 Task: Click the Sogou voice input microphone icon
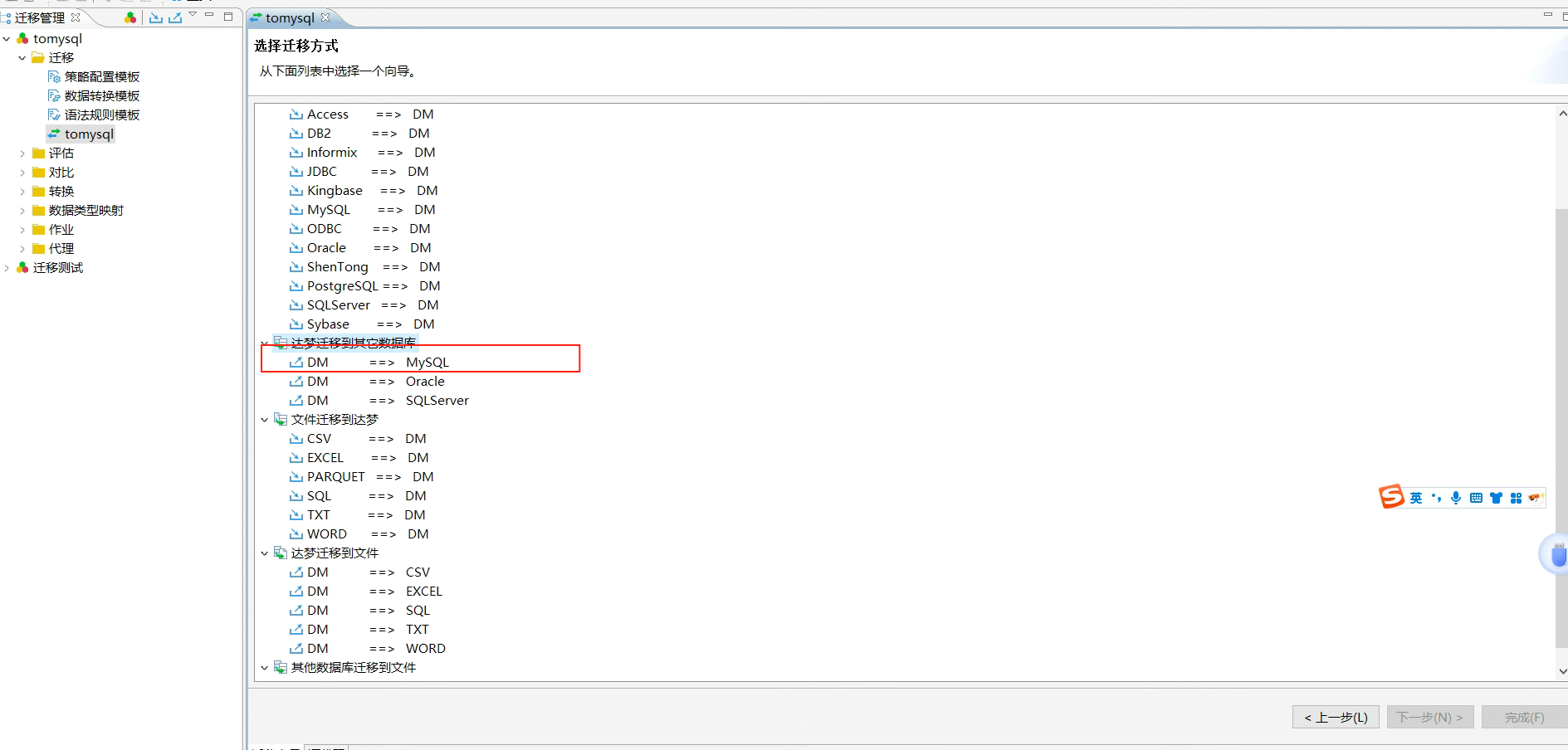pos(1456,498)
